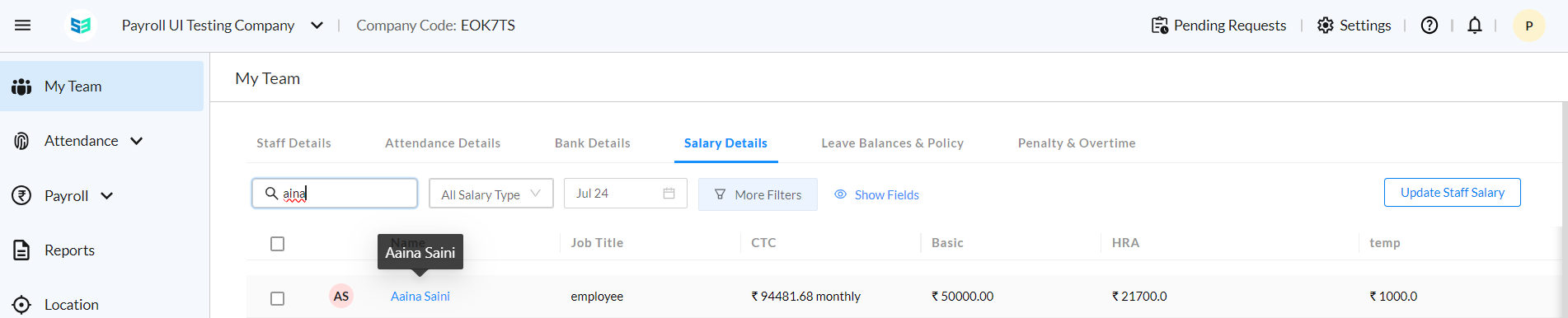The height and width of the screenshot is (318, 1568).
Task: Open the help question mark icon
Action: pyautogui.click(x=1430, y=26)
